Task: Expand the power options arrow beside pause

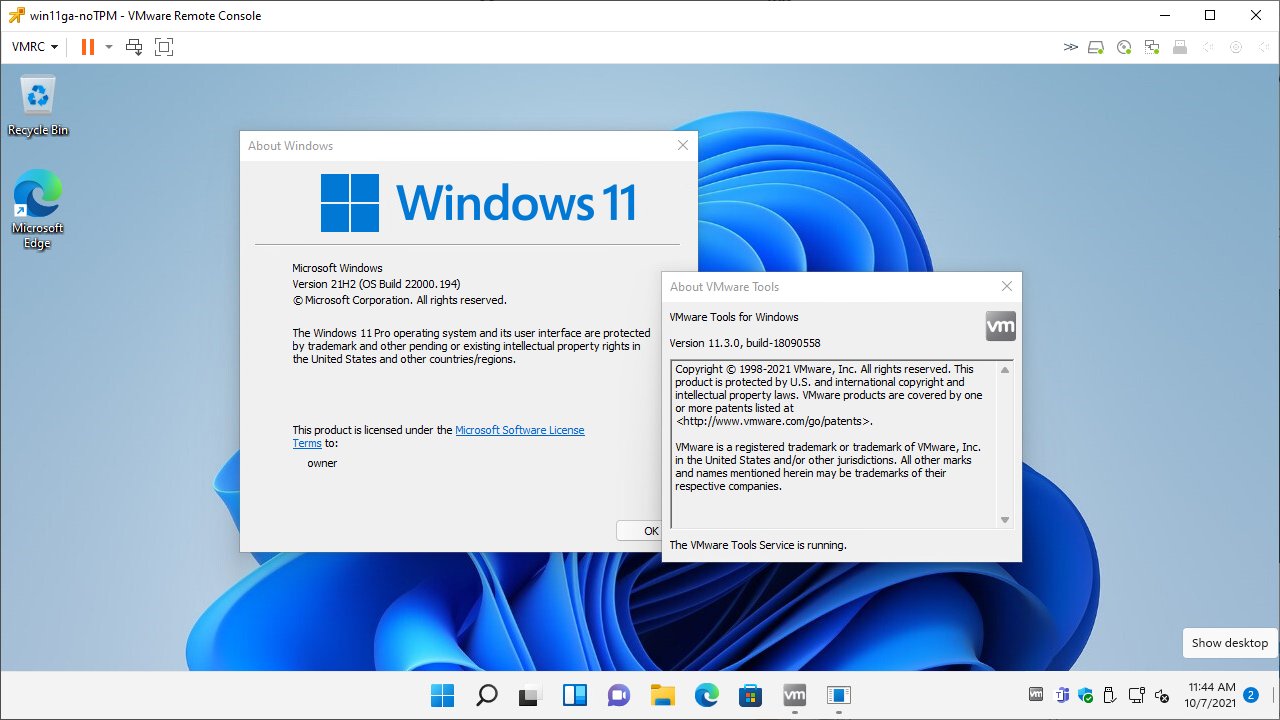Action: click(x=108, y=46)
